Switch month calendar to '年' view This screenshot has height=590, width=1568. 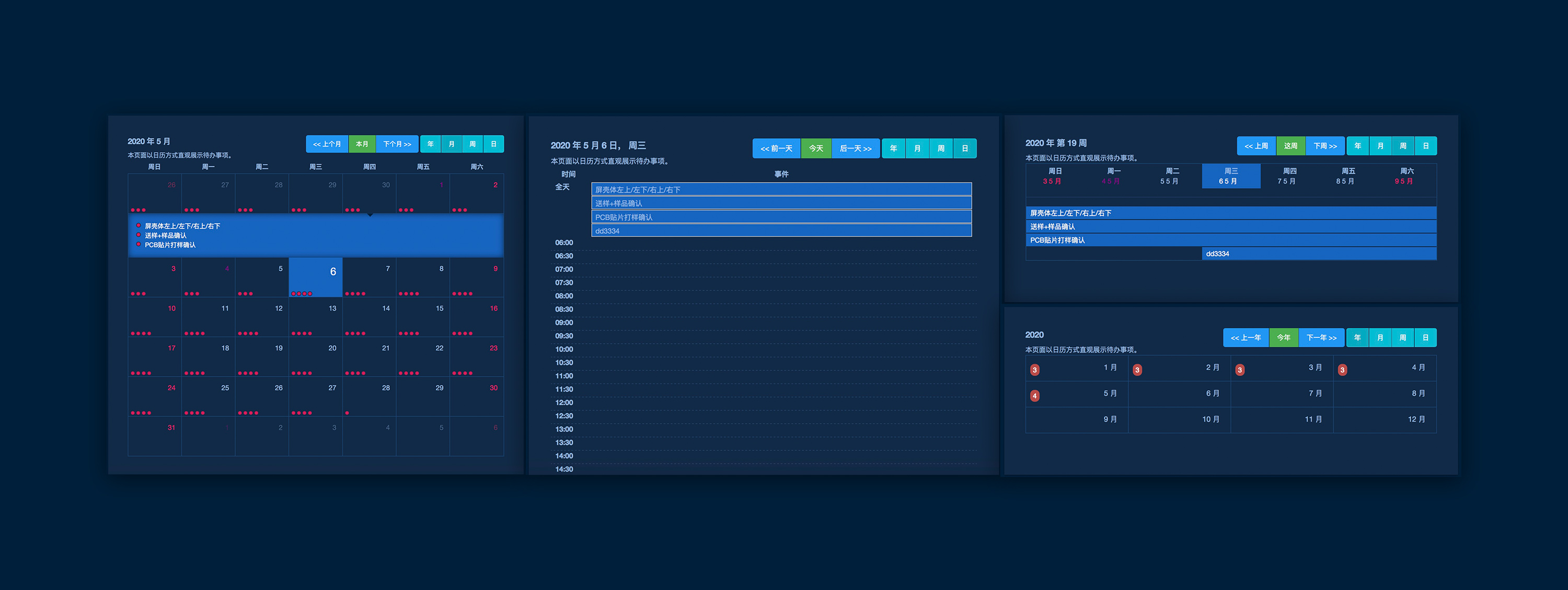(x=430, y=144)
